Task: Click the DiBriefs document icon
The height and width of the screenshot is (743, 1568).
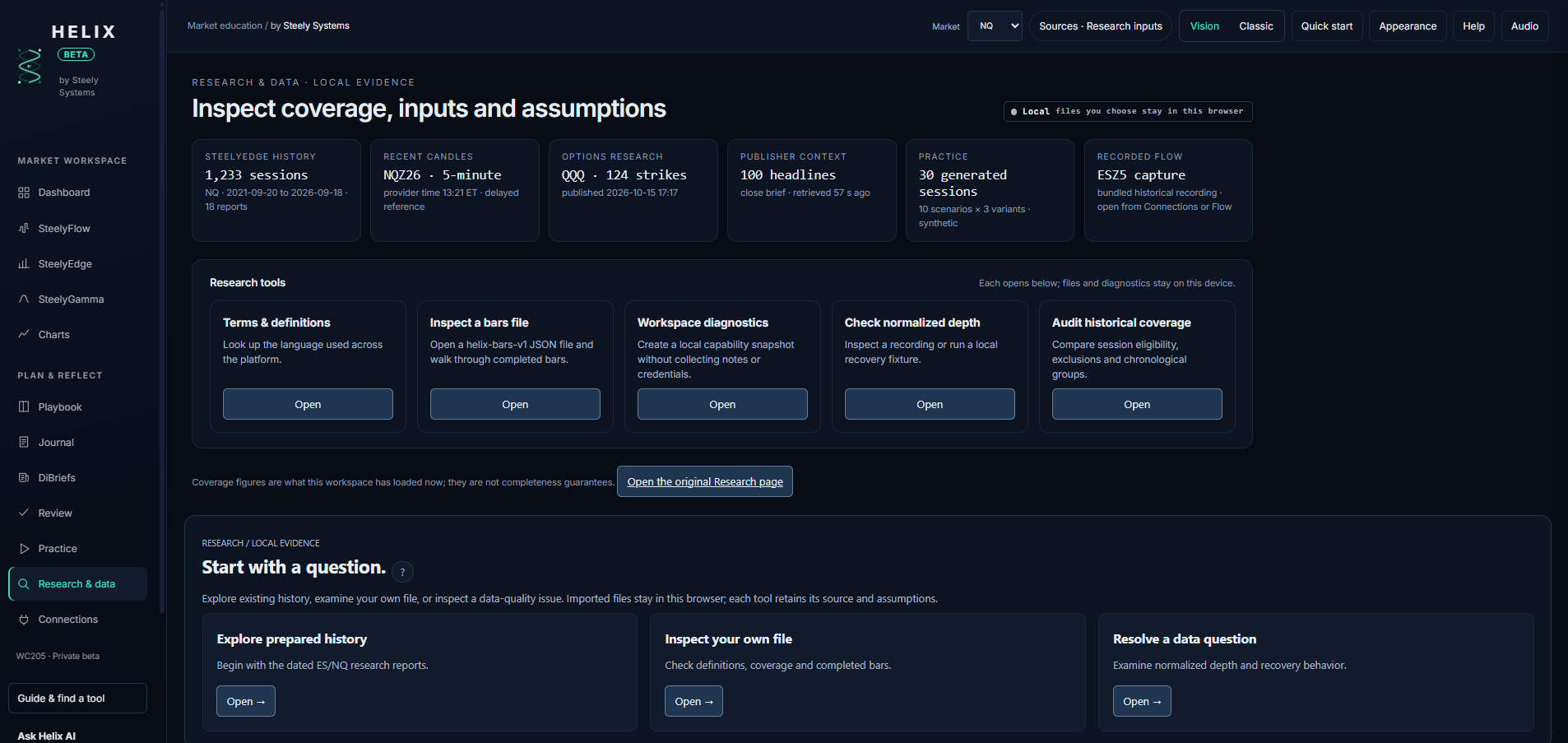Action: pos(24,478)
